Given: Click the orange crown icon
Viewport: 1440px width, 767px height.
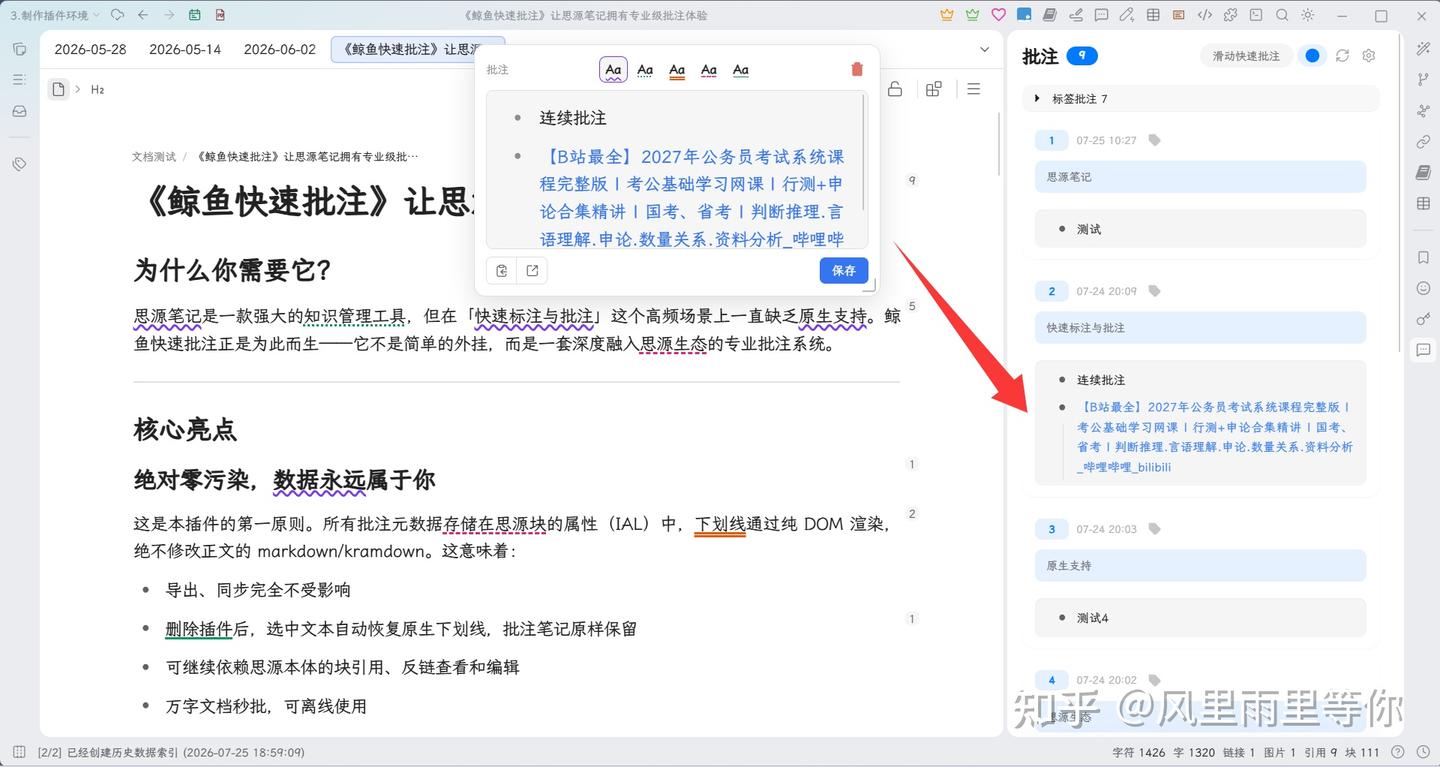Looking at the screenshot, I should (x=947, y=15).
